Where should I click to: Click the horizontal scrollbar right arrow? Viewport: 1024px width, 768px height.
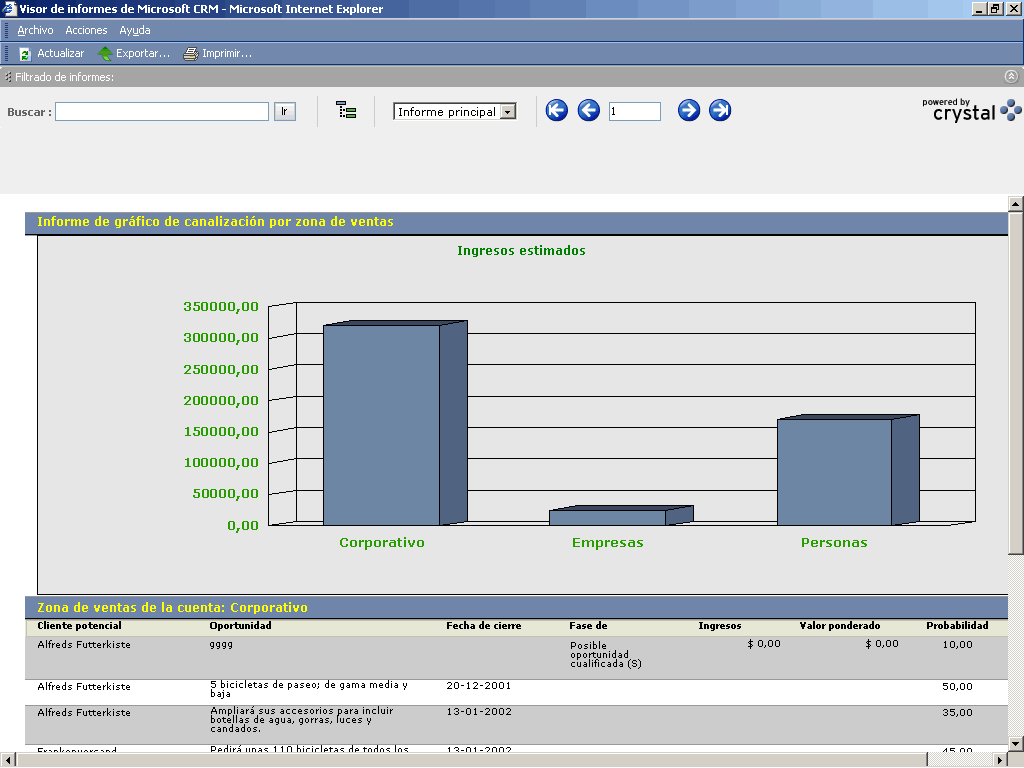pyautogui.click(x=1000, y=760)
